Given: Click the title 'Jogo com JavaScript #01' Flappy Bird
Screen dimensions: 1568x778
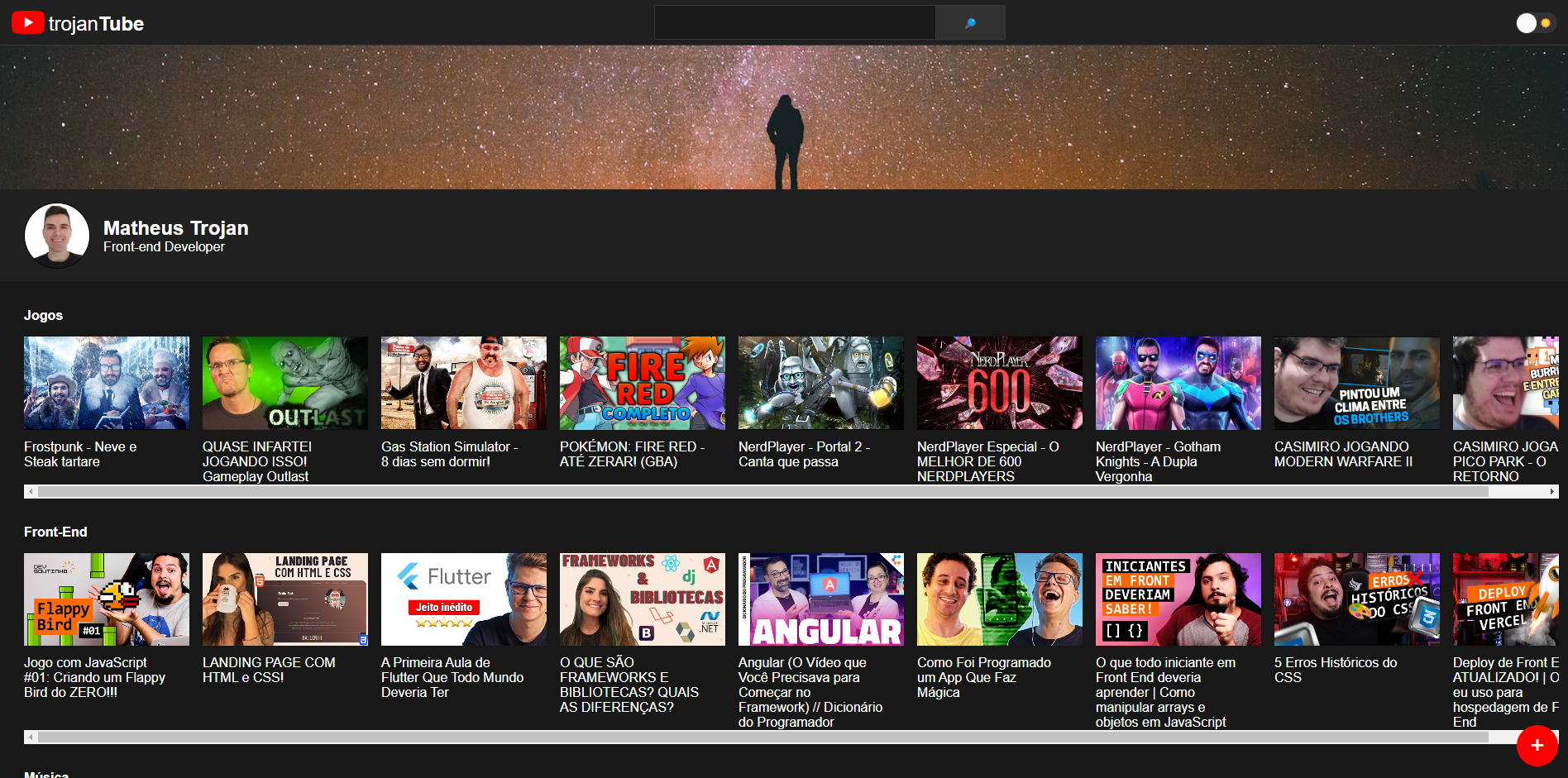Looking at the screenshot, I should point(95,677).
